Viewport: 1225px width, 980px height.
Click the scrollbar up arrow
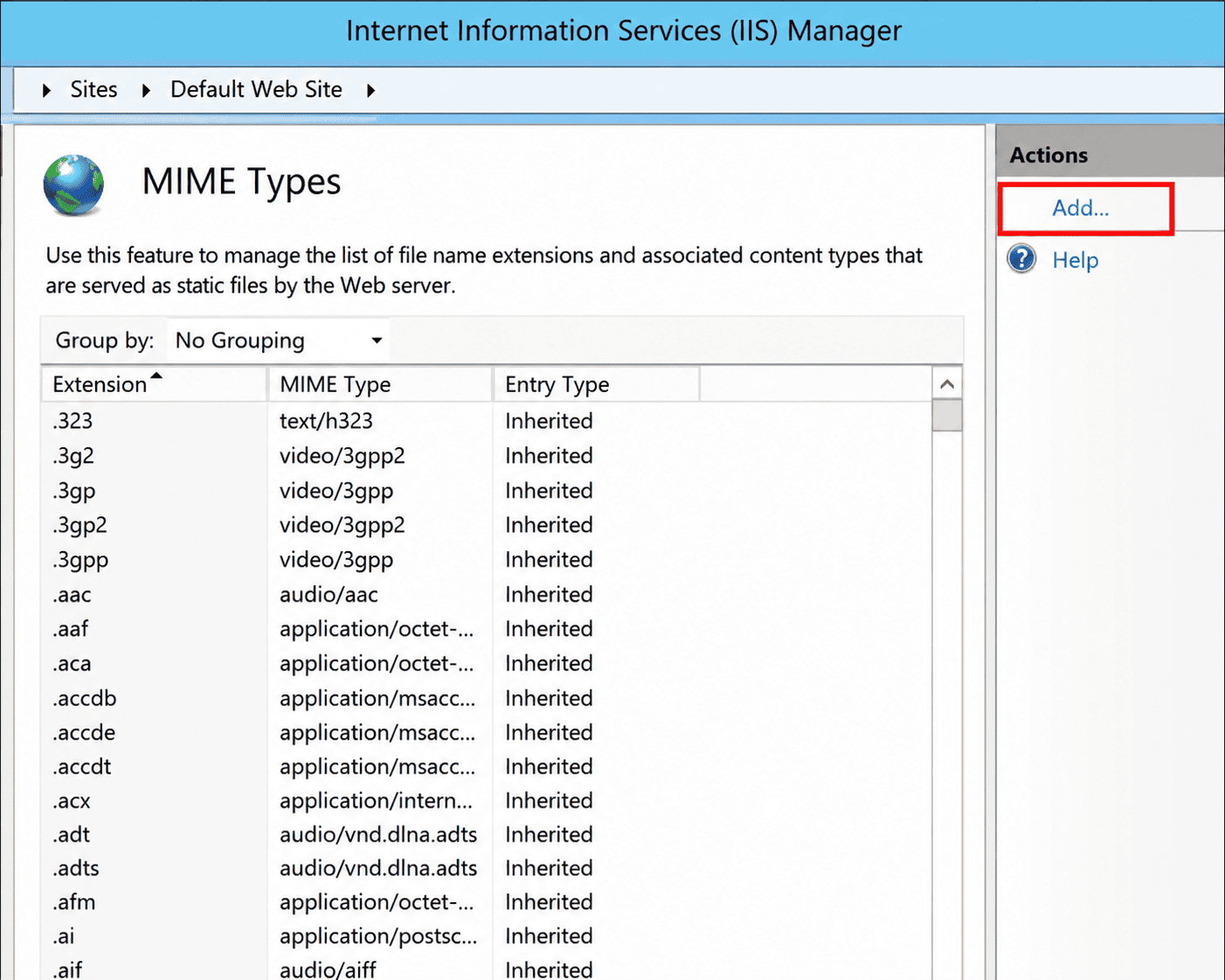(x=947, y=384)
